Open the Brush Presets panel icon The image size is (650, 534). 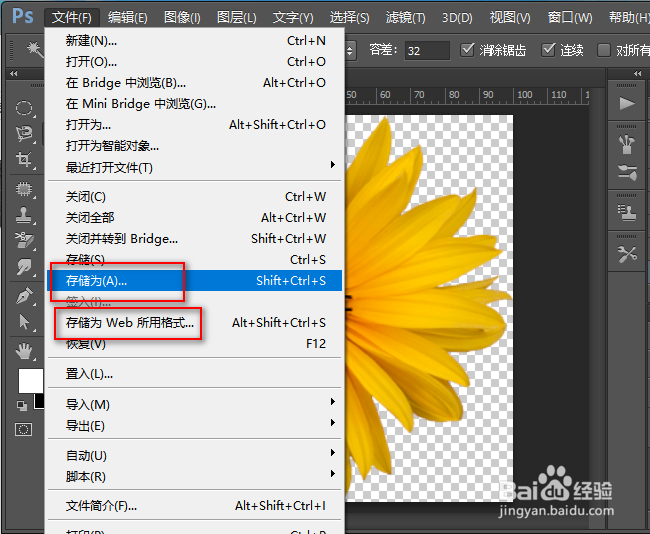pos(627,145)
